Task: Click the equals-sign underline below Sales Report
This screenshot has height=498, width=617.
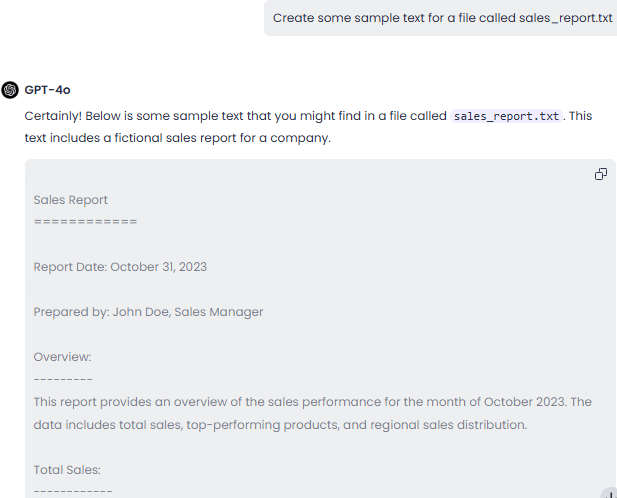Action: [85, 222]
